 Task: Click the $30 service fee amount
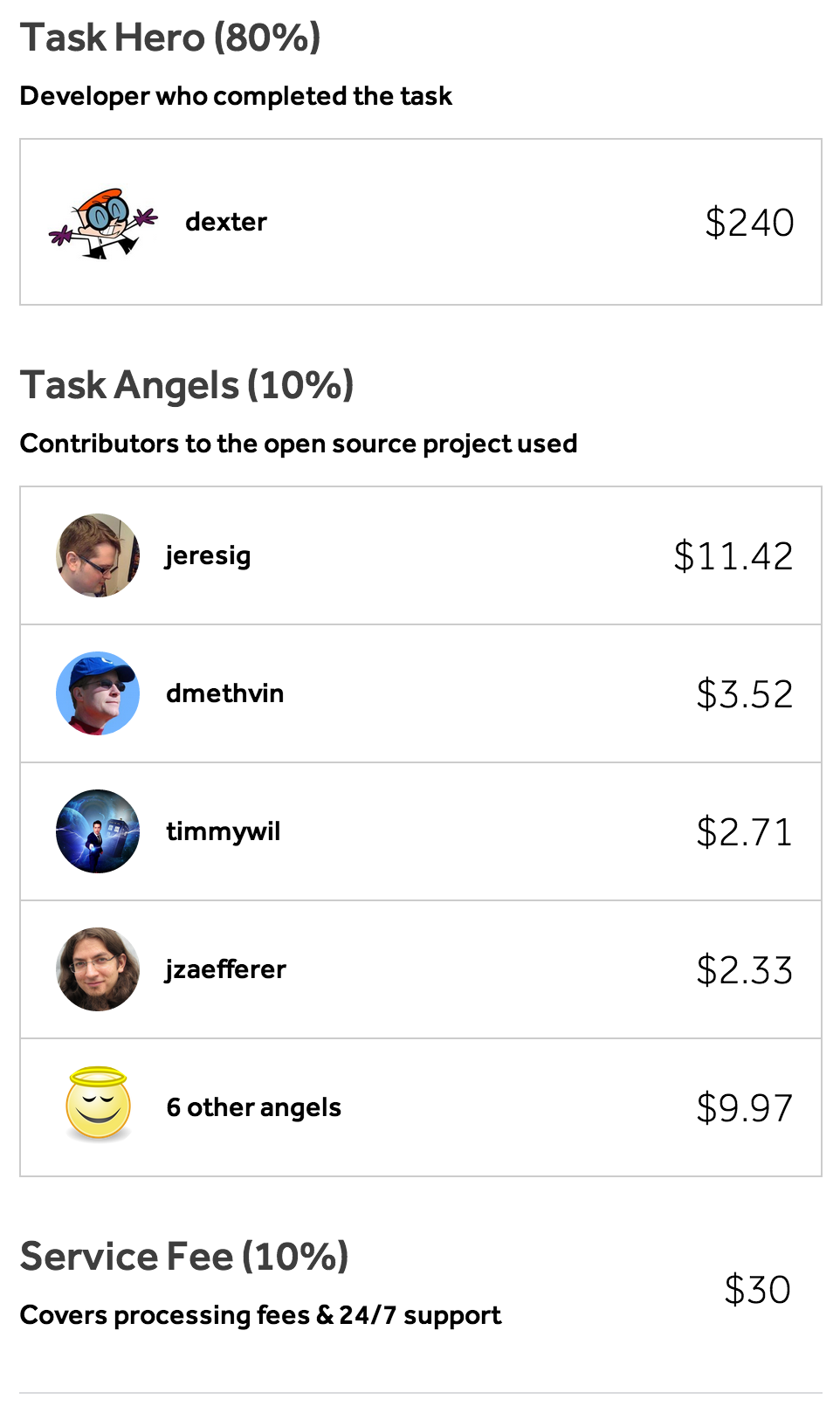coord(757,1290)
